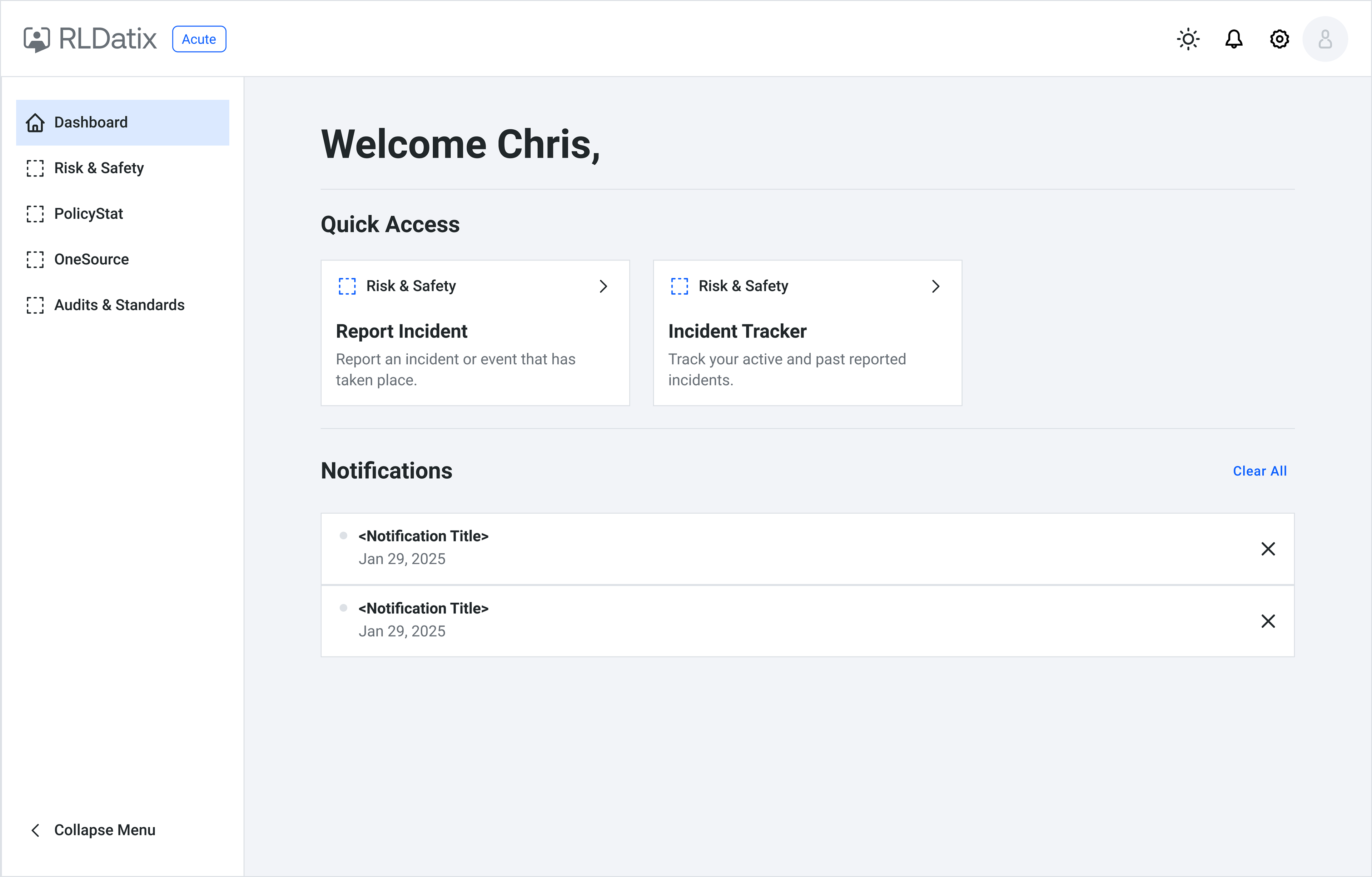The image size is (1372, 877).
Task: Open Audits & Standards in the sidebar
Action: coord(123,305)
